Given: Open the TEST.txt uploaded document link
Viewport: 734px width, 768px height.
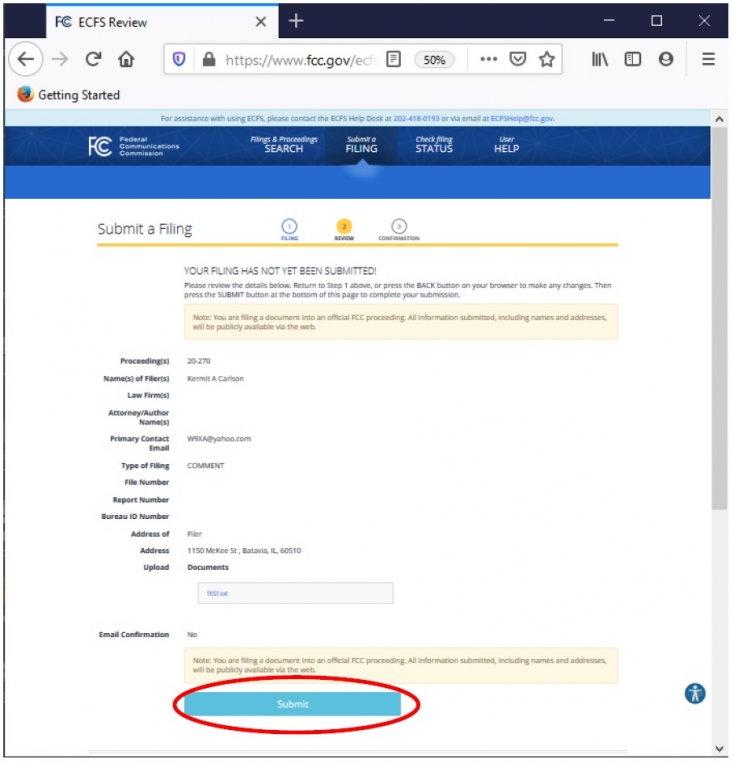Looking at the screenshot, I should pyautogui.click(x=217, y=593).
